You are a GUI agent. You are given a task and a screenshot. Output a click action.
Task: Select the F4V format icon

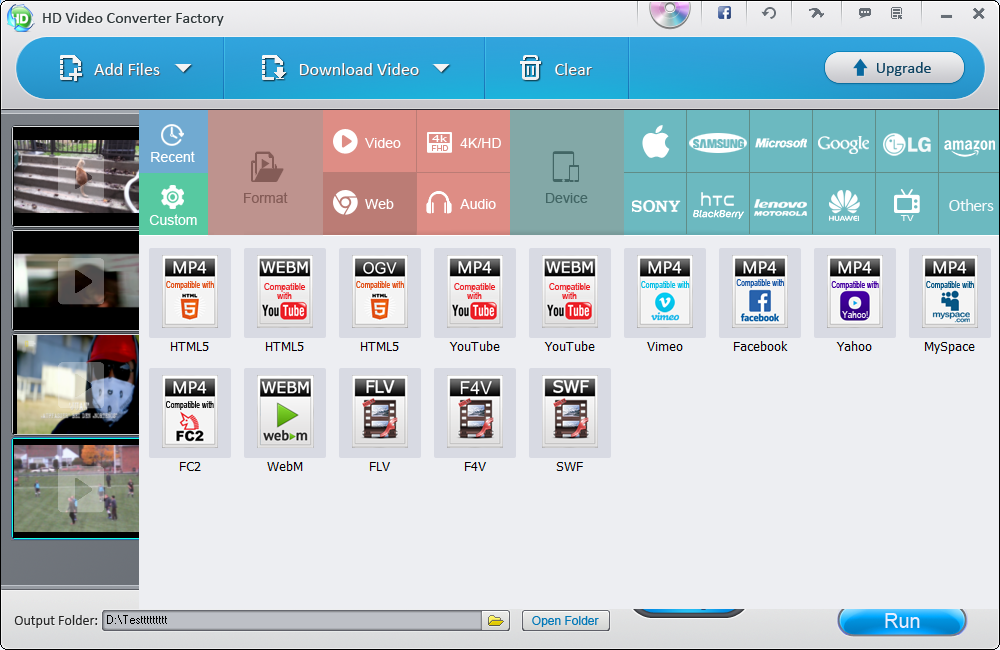click(x=474, y=413)
